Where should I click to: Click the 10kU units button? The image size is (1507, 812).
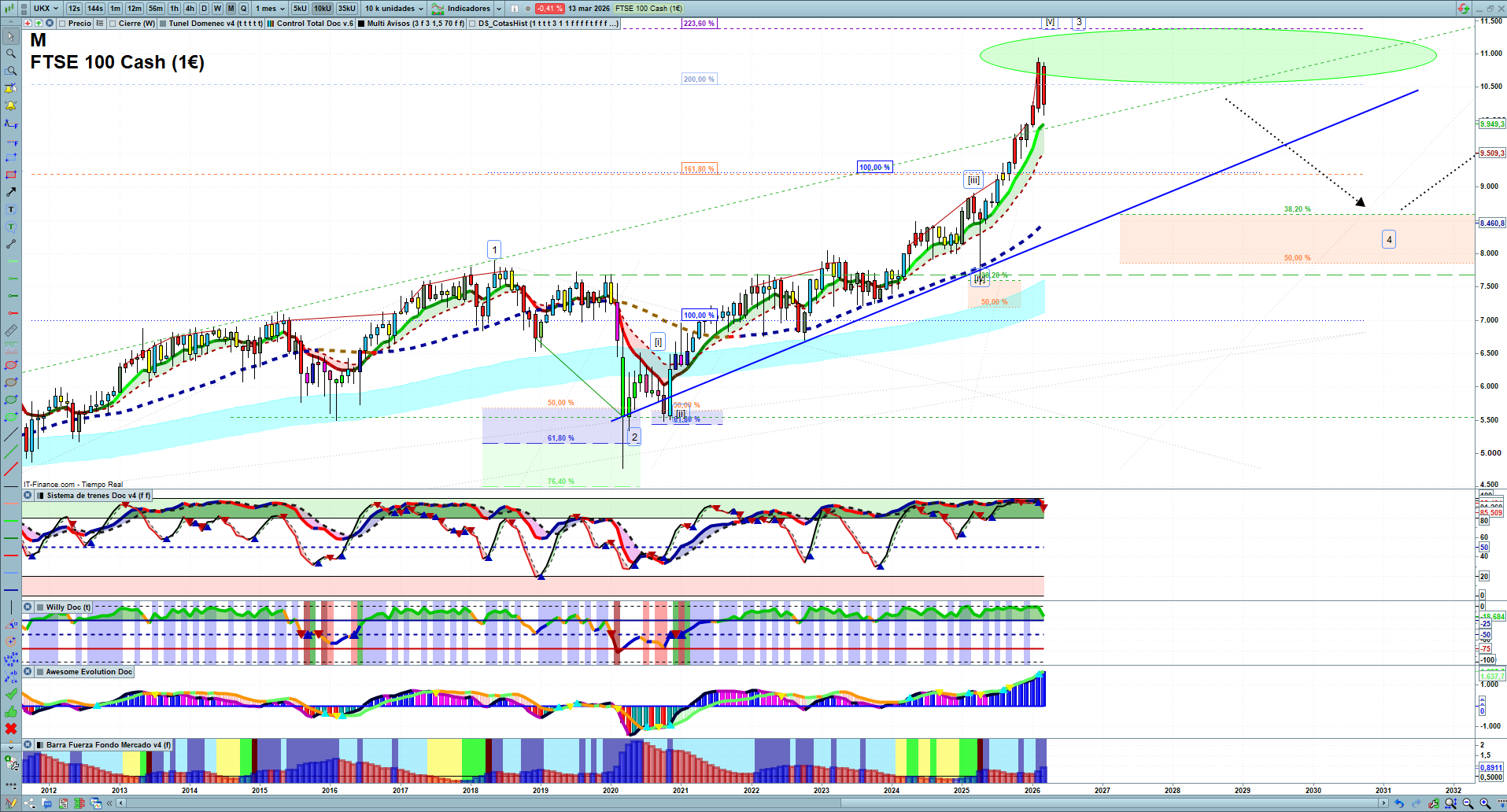click(x=323, y=9)
